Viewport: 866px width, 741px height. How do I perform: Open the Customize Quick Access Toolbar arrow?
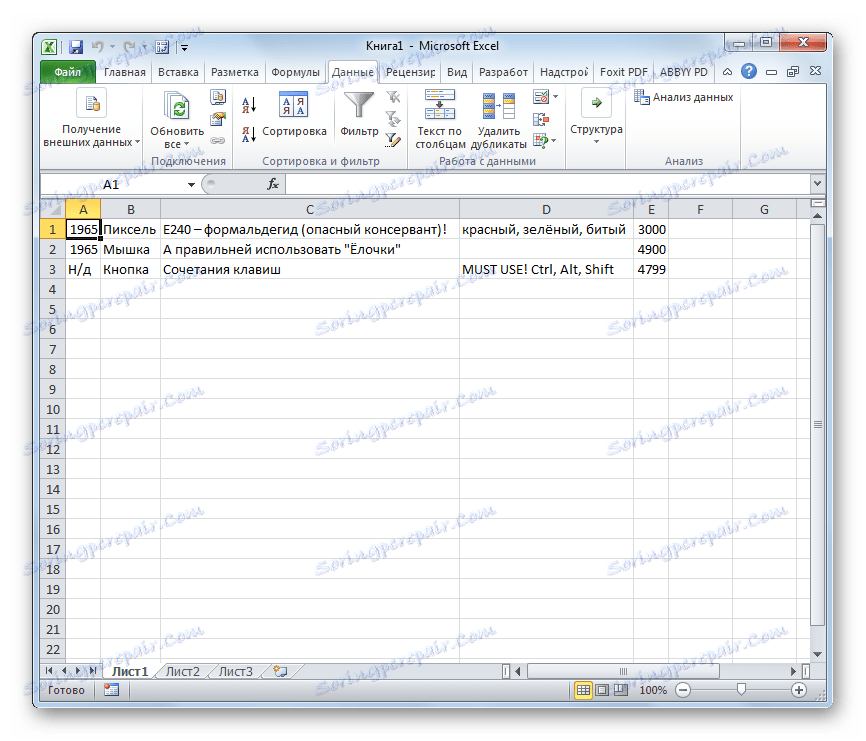click(184, 48)
